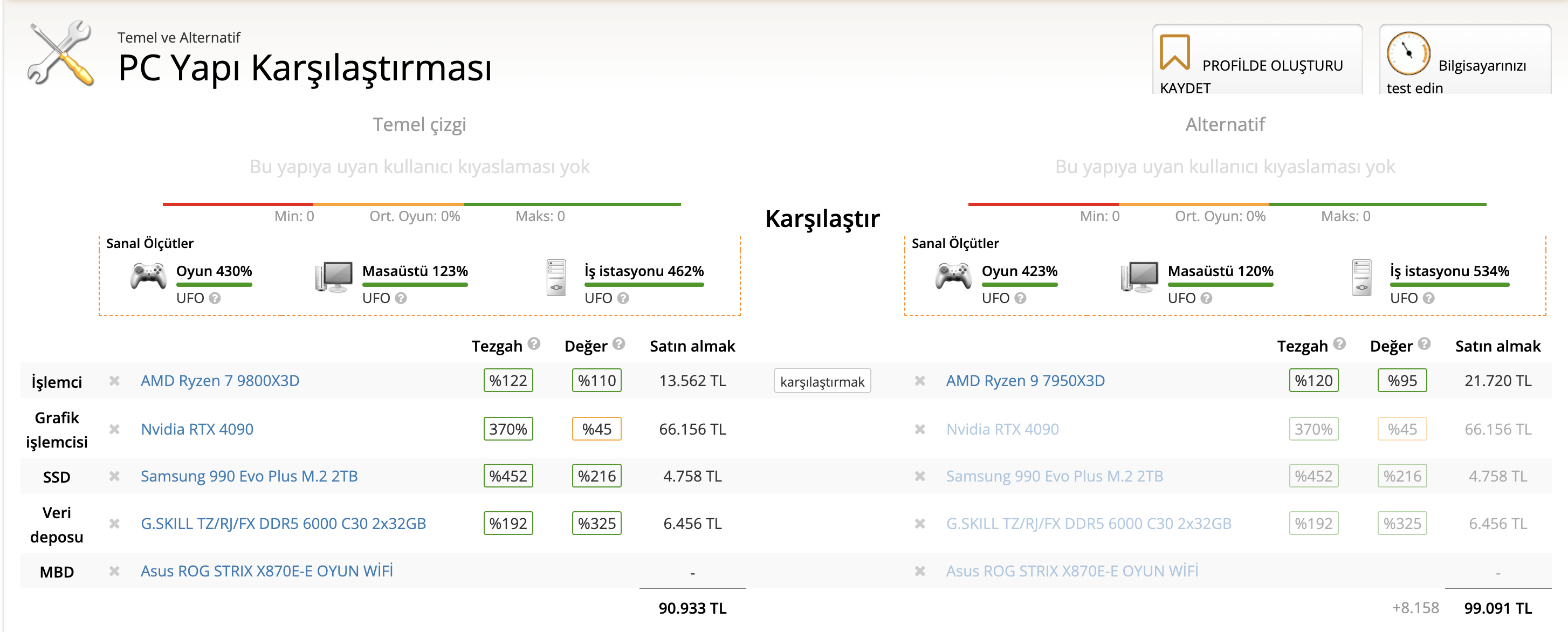Open baseline Samsung 990 Evo Plus M.2 2TB link
This screenshot has width=1568, height=632.
pos(249,476)
